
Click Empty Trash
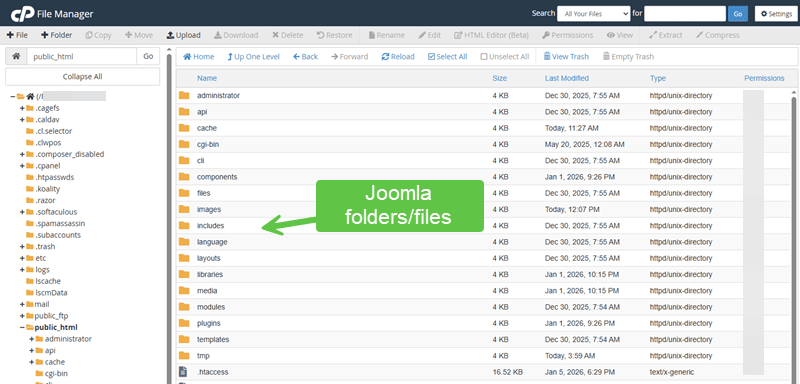(x=628, y=57)
